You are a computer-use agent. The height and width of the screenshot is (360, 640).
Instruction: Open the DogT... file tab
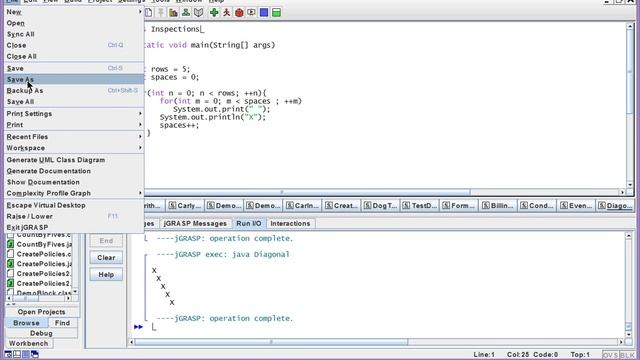380,205
